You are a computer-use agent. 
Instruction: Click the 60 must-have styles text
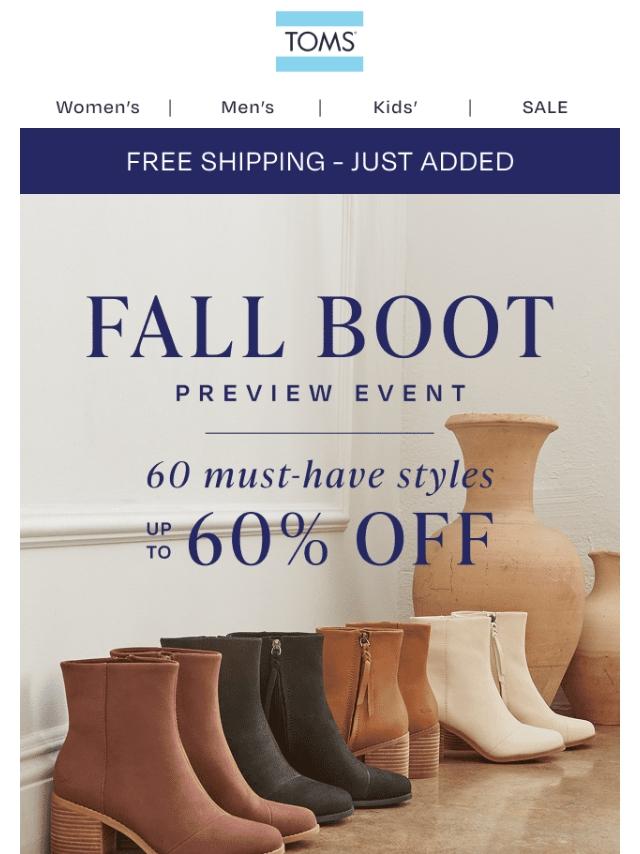point(320,475)
